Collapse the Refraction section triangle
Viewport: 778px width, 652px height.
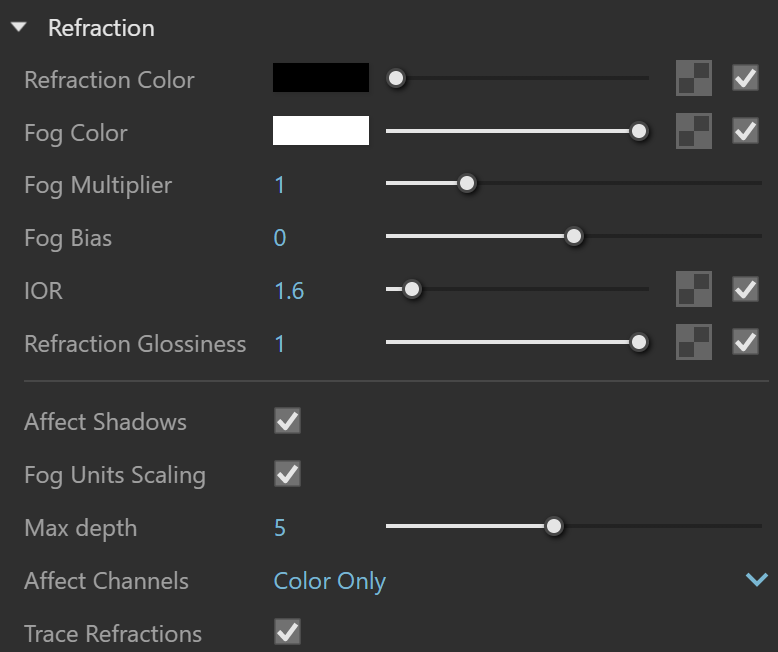click(19, 27)
